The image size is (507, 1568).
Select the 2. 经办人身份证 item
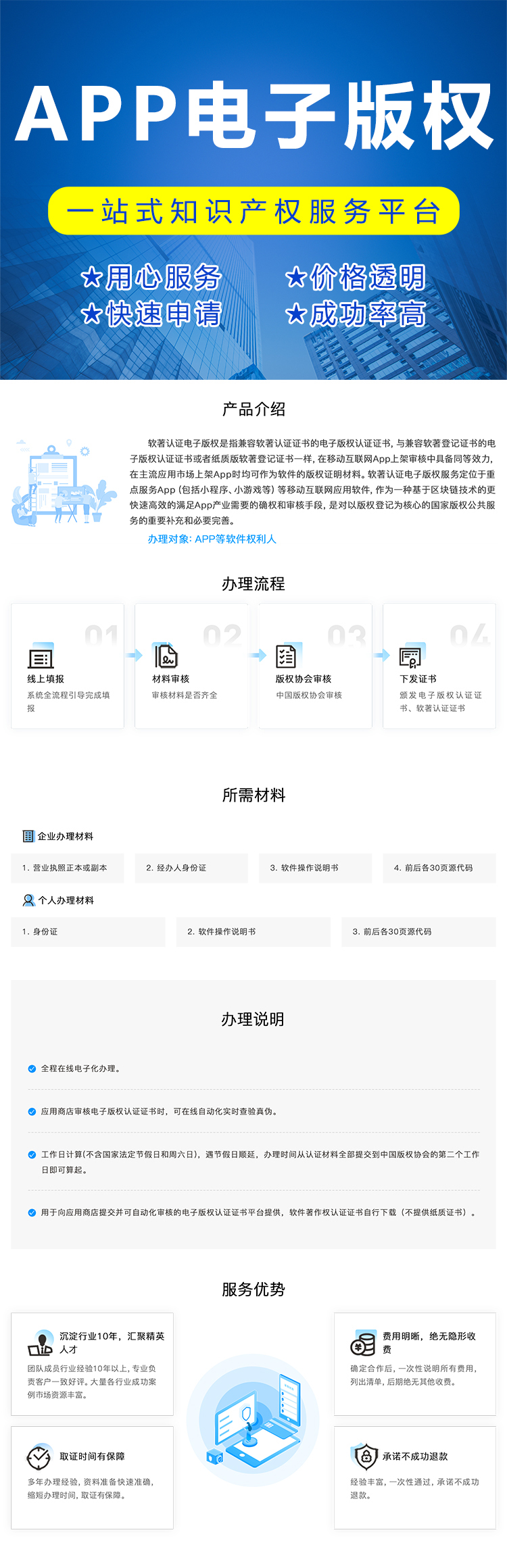coord(191,868)
